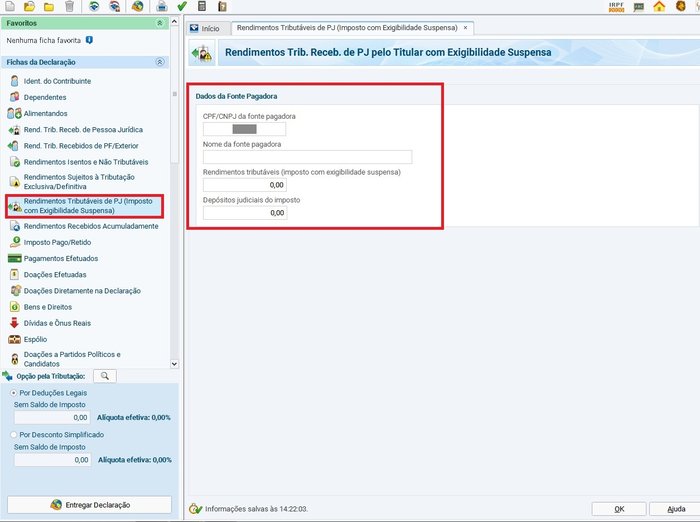Click the printer icon in toolbar

(x=161, y=6)
